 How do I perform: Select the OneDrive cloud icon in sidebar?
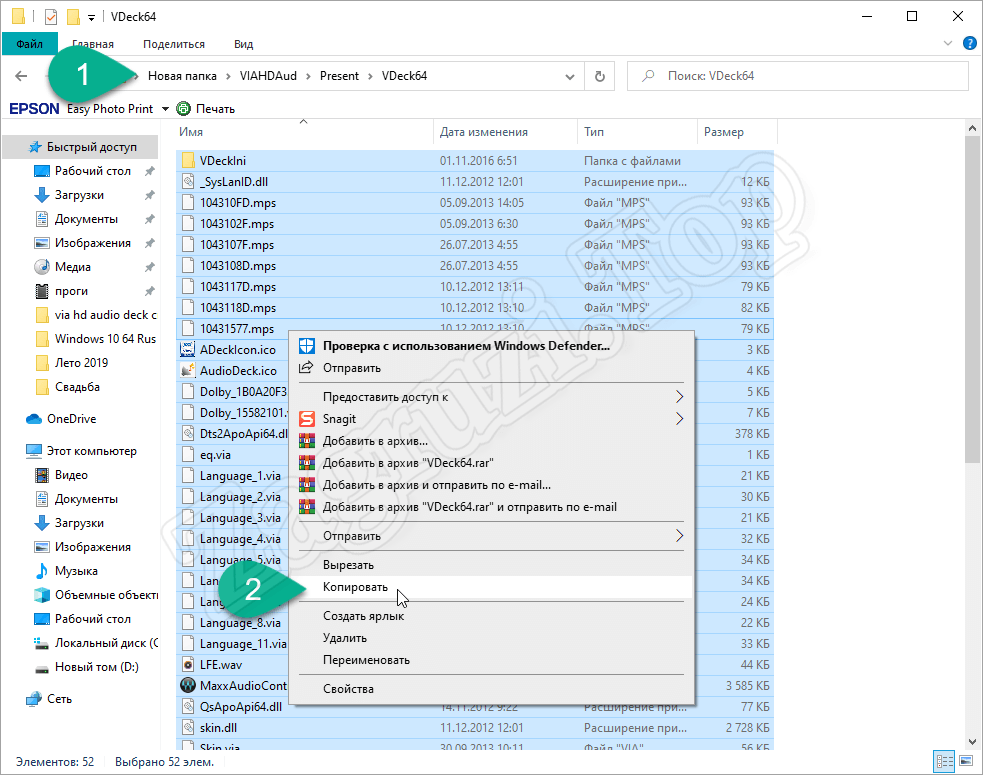pos(34,419)
